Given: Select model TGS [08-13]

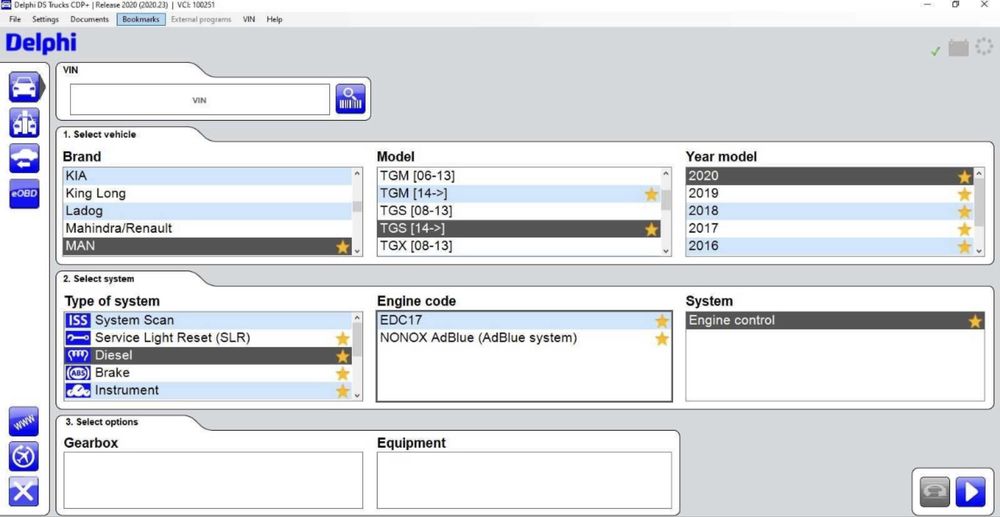Looking at the screenshot, I should pyautogui.click(x=519, y=210).
